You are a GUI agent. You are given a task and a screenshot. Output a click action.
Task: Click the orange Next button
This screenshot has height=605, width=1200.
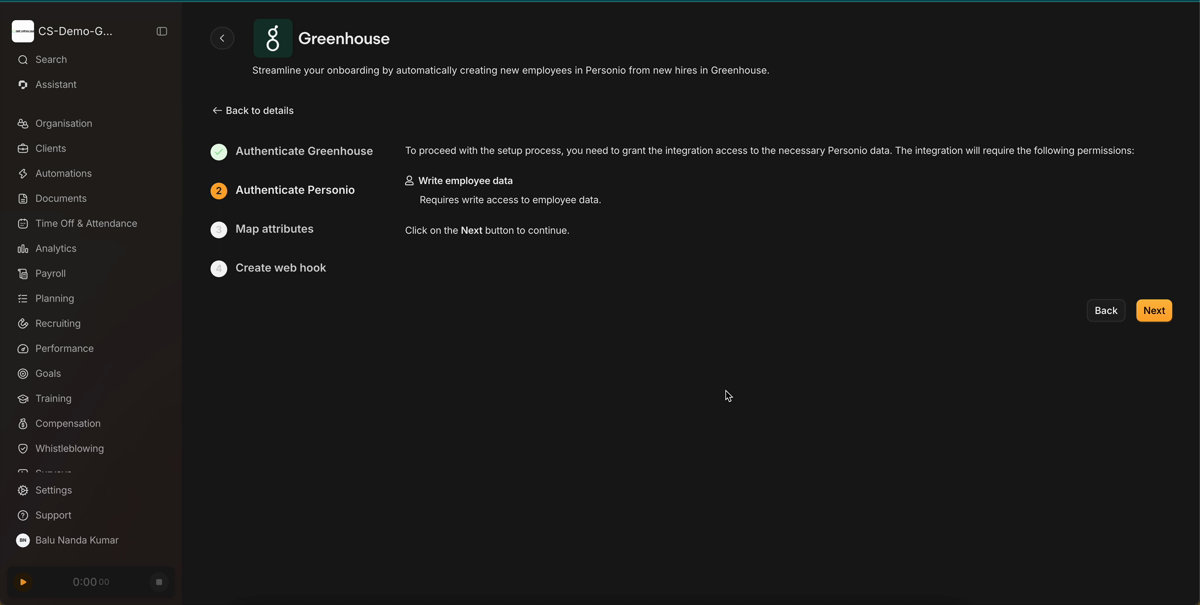[x=1154, y=311]
